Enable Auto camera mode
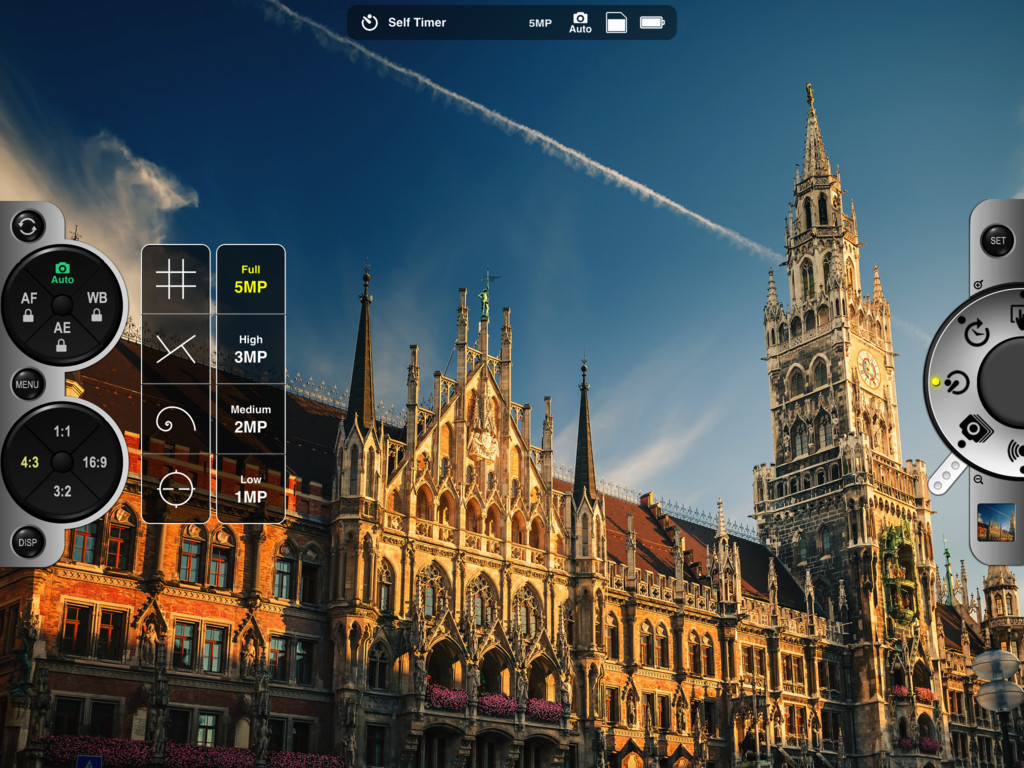Image resolution: width=1024 pixels, height=768 pixels. [x=62, y=273]
